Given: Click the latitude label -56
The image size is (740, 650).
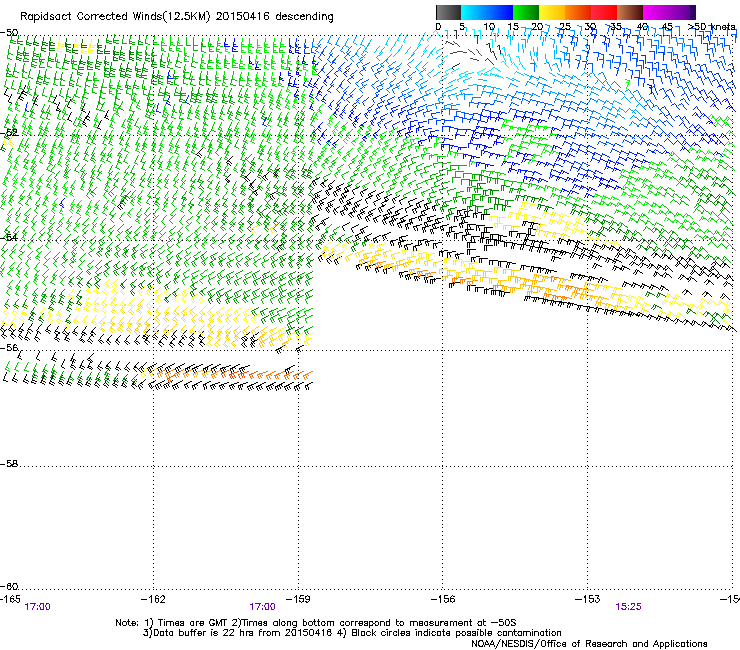Looking at the screenshot, I should coord(8,347).
